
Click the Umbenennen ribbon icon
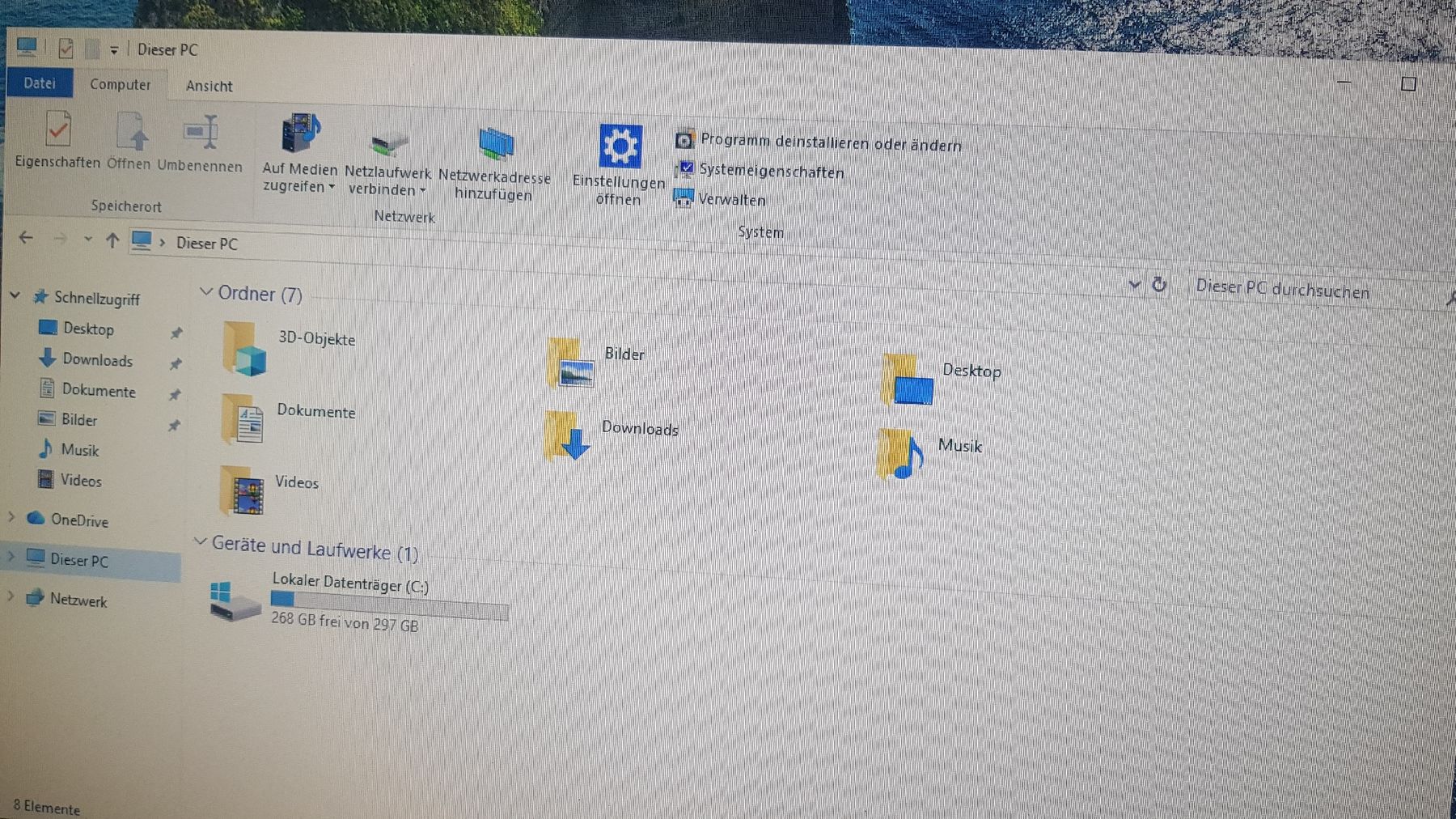click(x=201, y=132)
